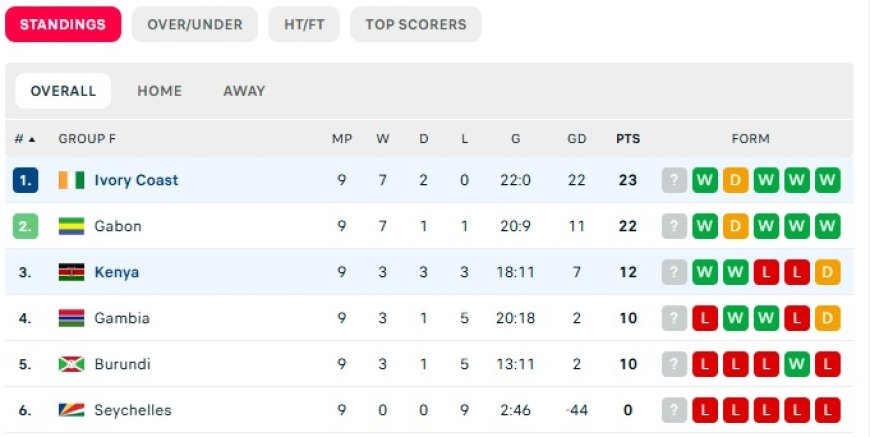Open the HT/FT tab
870x437 pixels.
(x=304, y=25)
